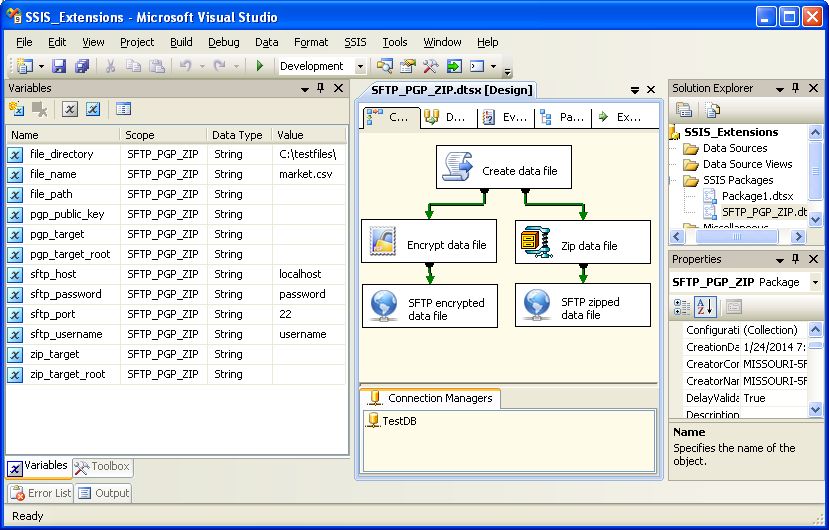
Task: Select the SFTP encrypted data file task
Action: (430, 306)
